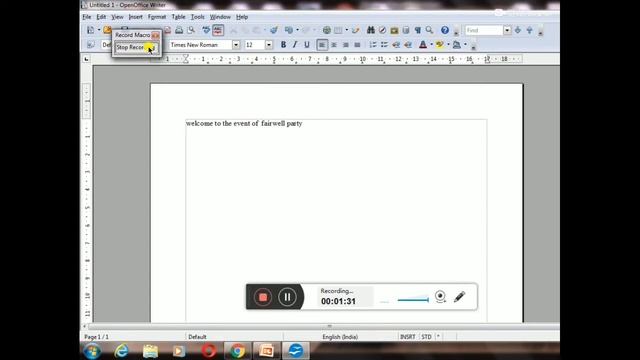Click the New document icon
Viewport: 640px width, 360px height.
click(91, 30)
